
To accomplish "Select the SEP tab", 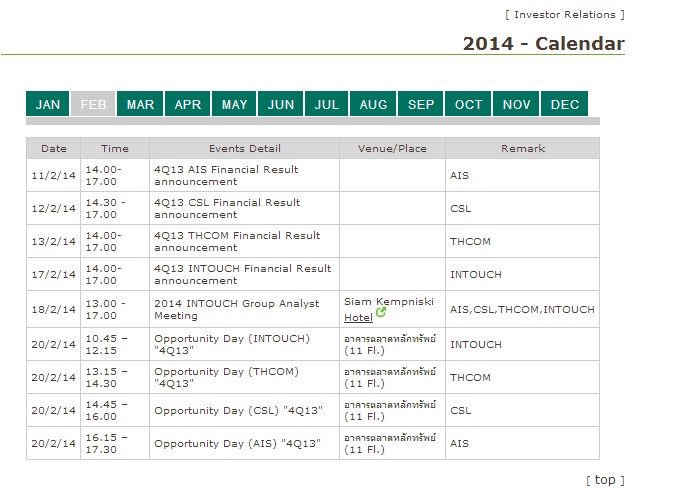I will (421, 104).
